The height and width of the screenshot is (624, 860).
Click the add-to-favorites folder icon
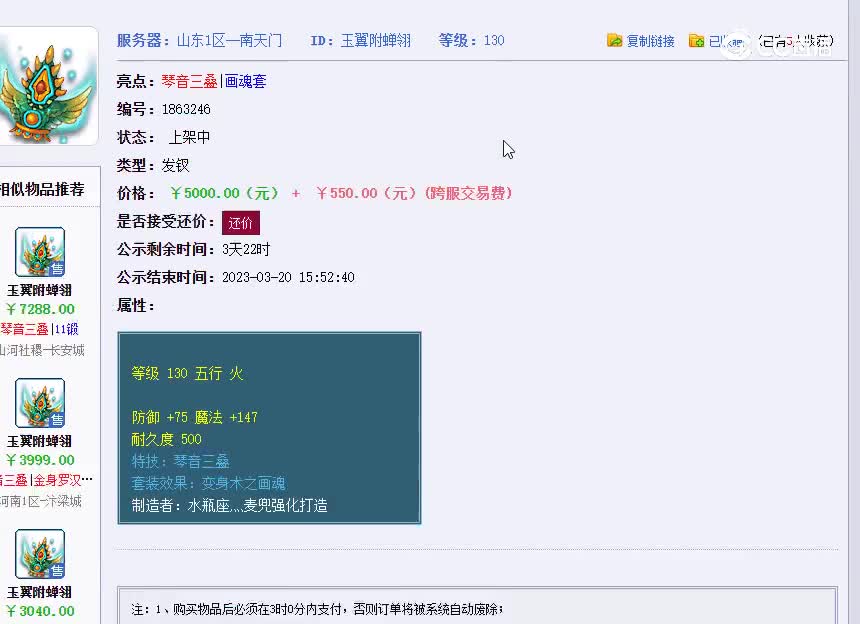(x=697, y=41)
